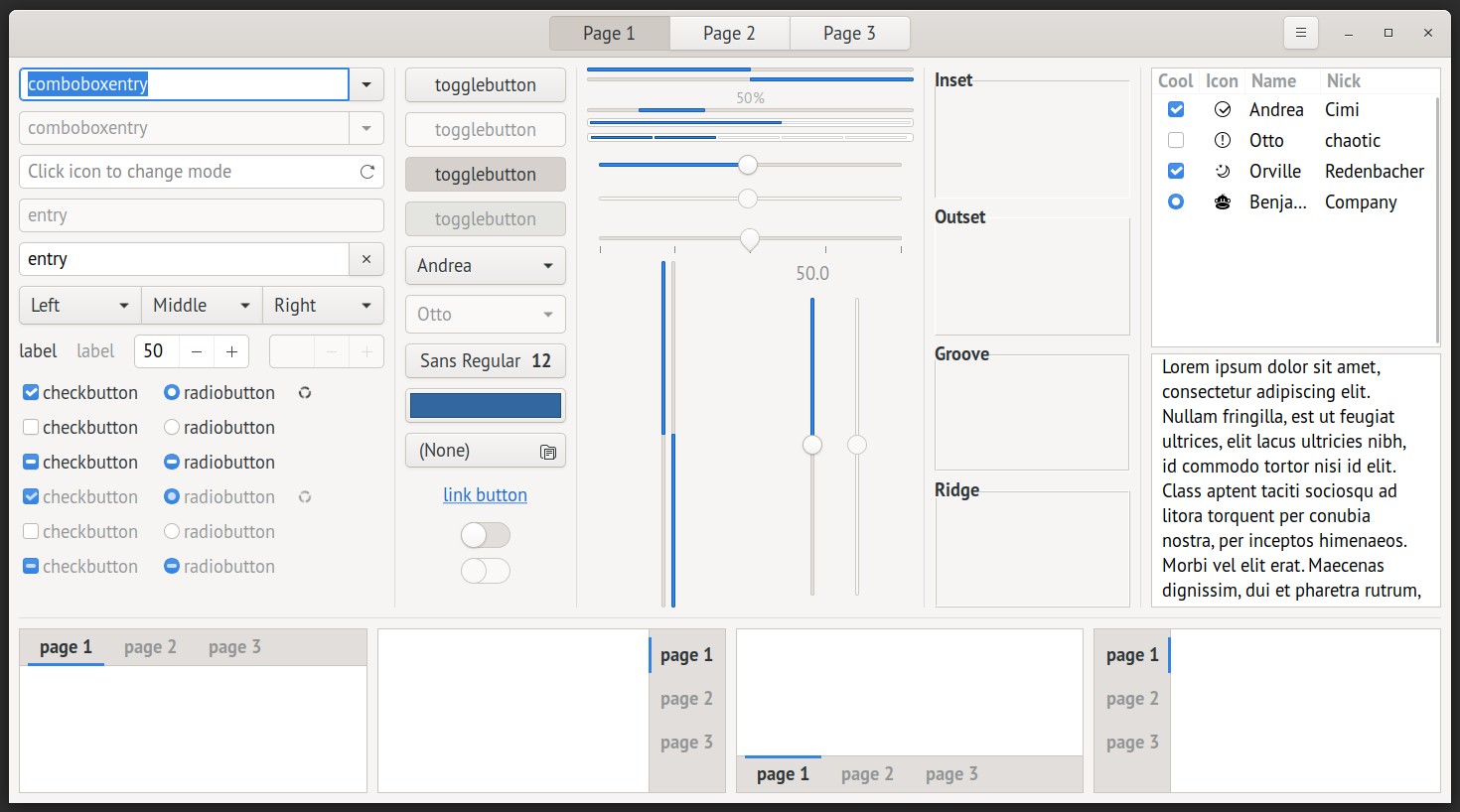This screenshot has width=1460, height=812.
Task: Enable the Cool checkbox for Otto
Action: tap(1176, 141)
